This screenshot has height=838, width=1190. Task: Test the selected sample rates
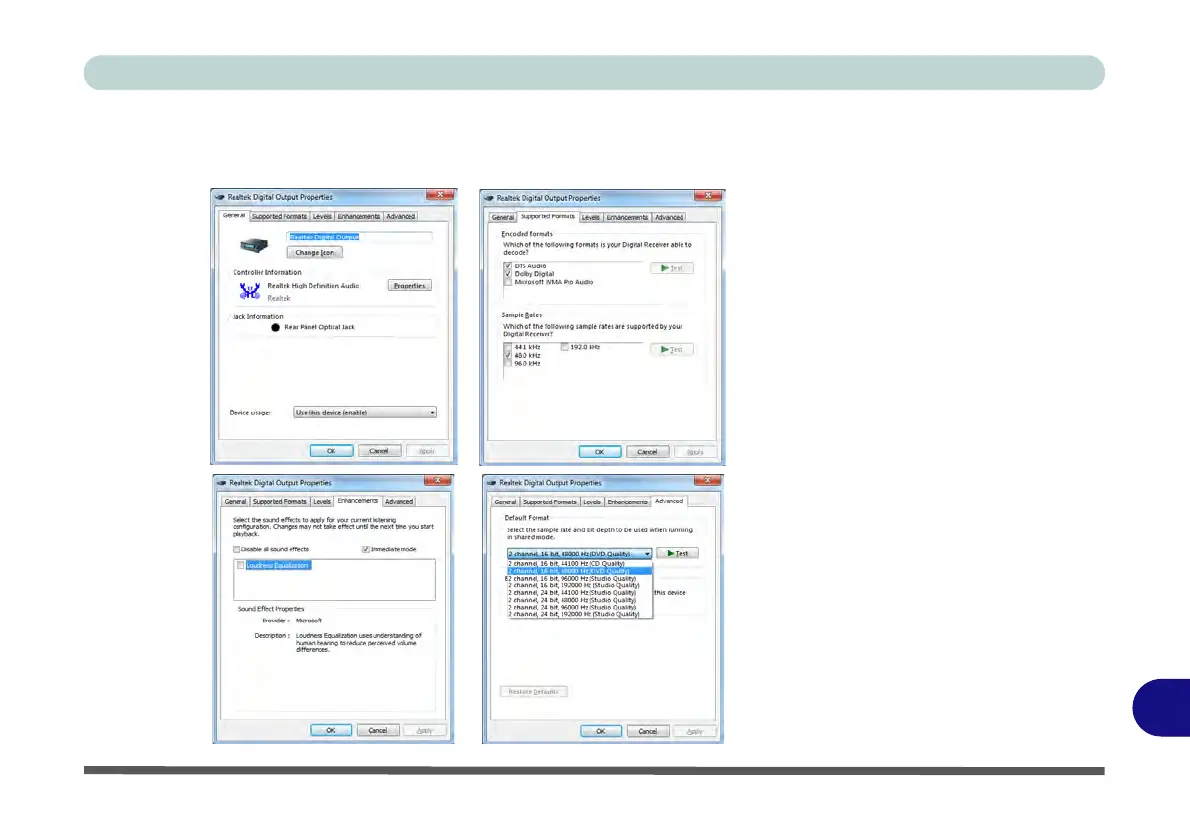click(672, 350)
